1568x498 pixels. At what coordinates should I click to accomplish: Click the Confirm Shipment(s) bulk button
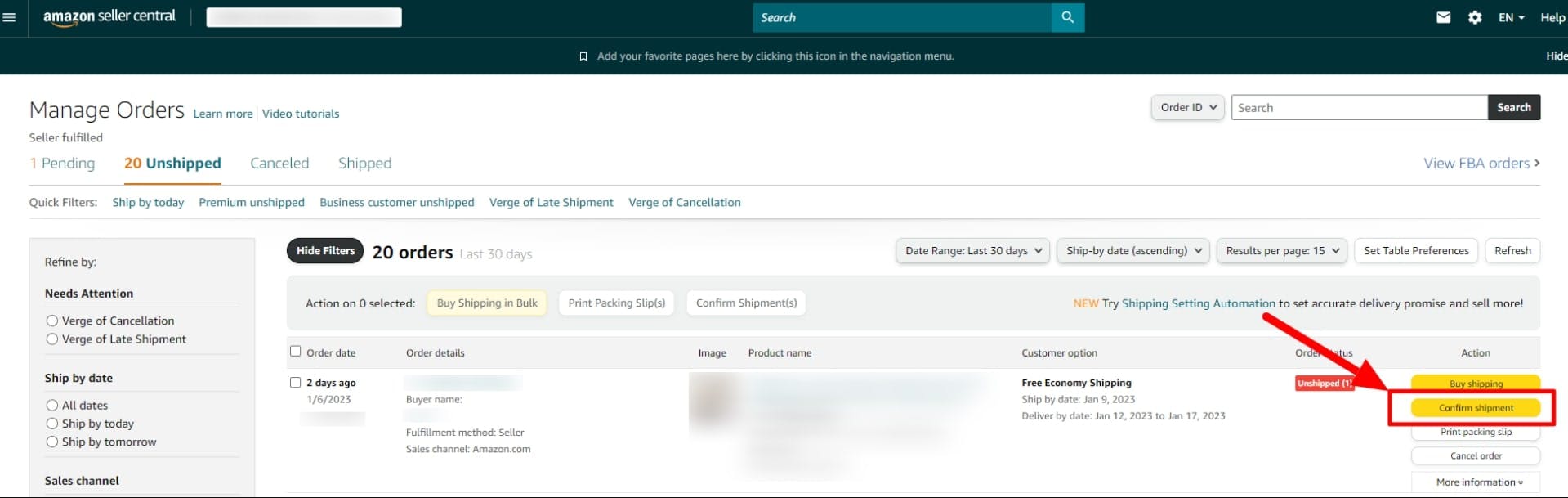pos(747,303)
